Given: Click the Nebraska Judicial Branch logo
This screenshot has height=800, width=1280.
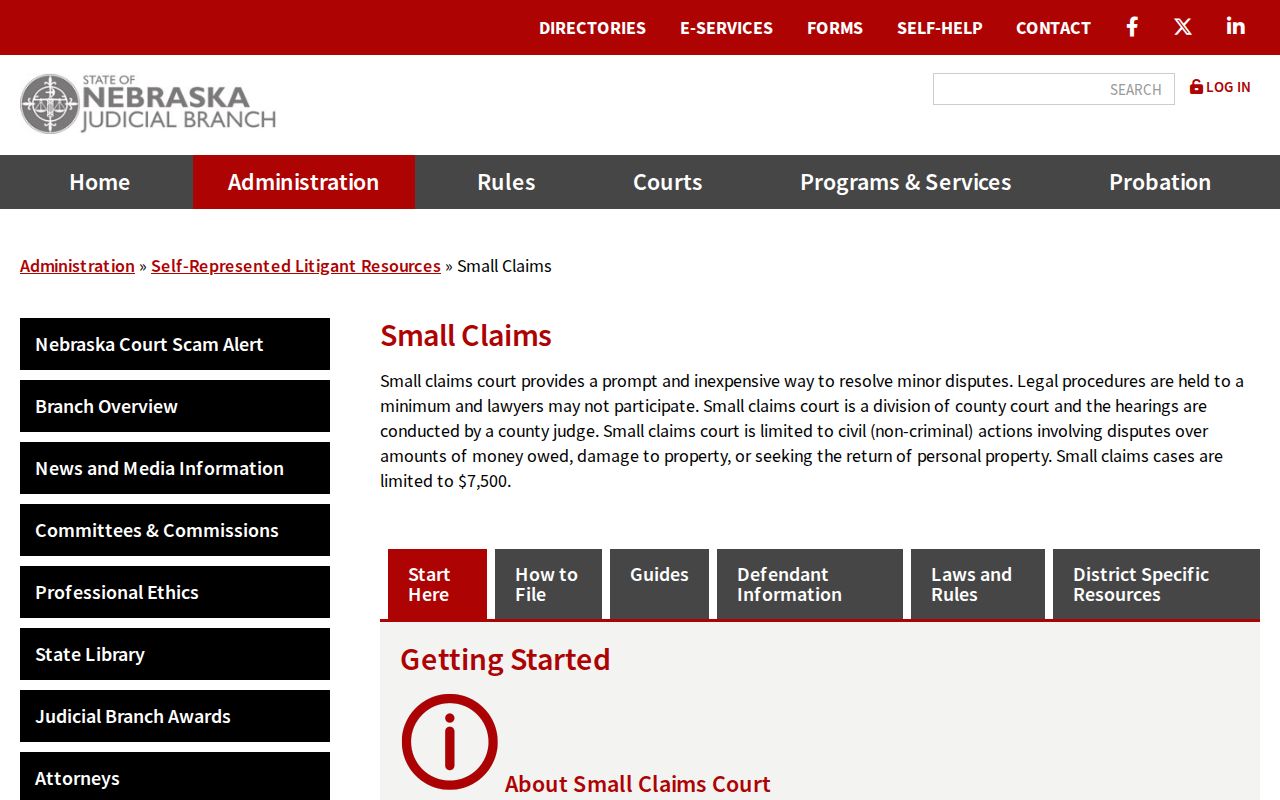Looking at the screenshot, I should pyautogui.click(x=148, y=103).
